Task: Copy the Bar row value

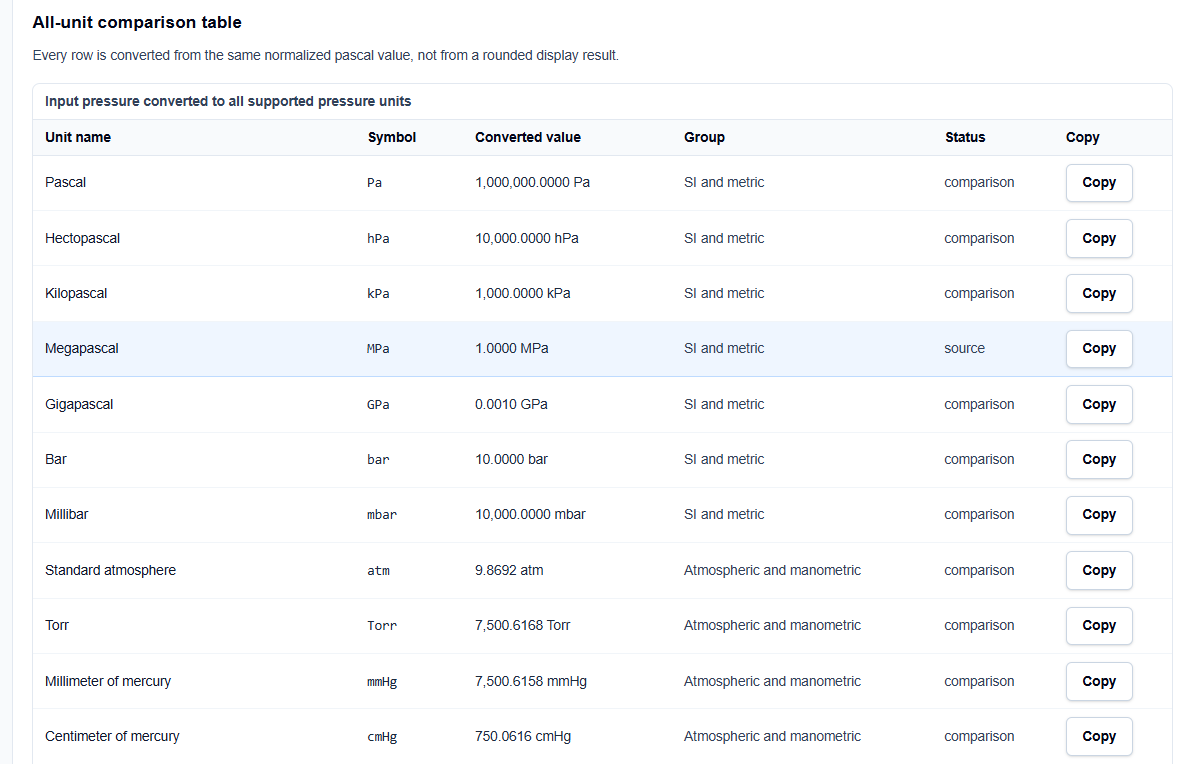Action: (x=1098, y=459)
